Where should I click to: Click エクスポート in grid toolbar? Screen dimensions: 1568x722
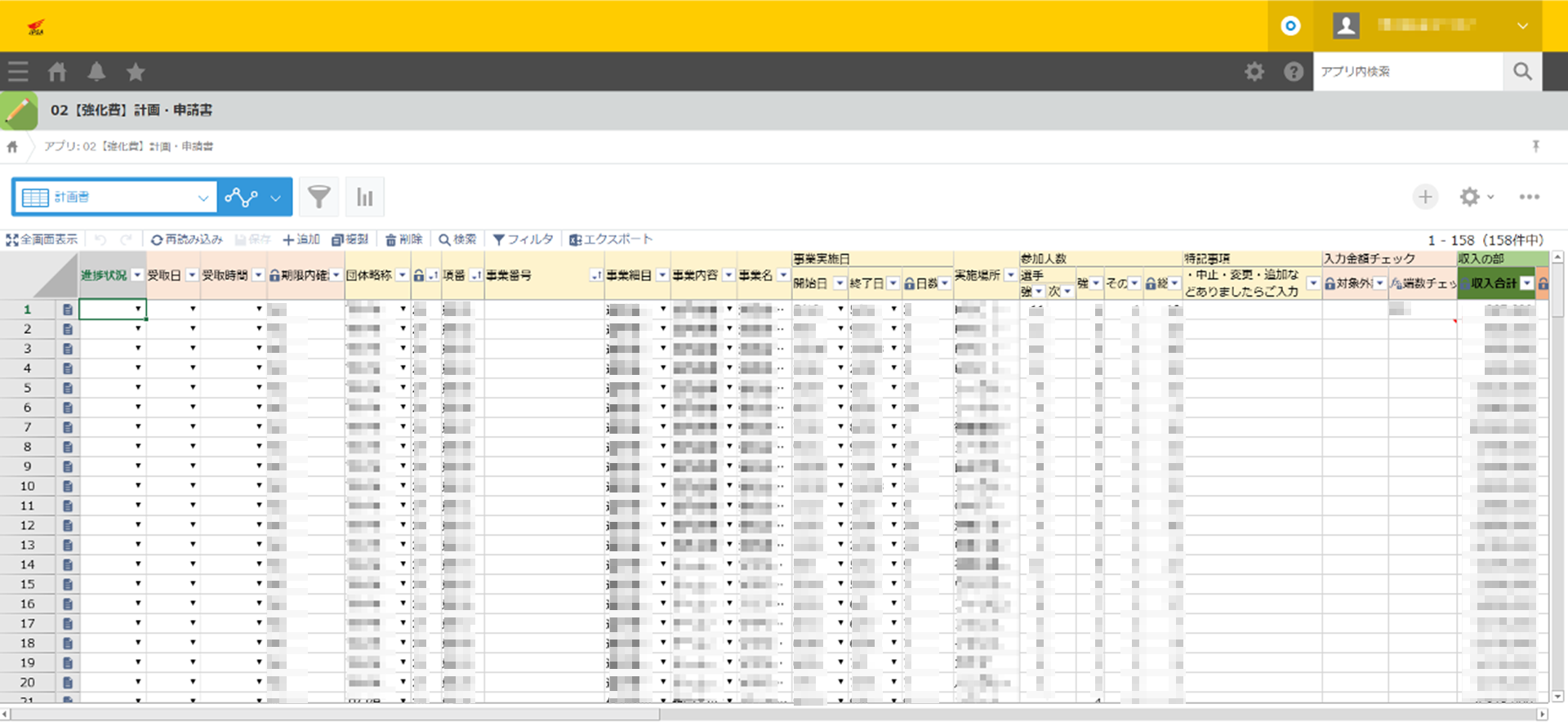611,239
